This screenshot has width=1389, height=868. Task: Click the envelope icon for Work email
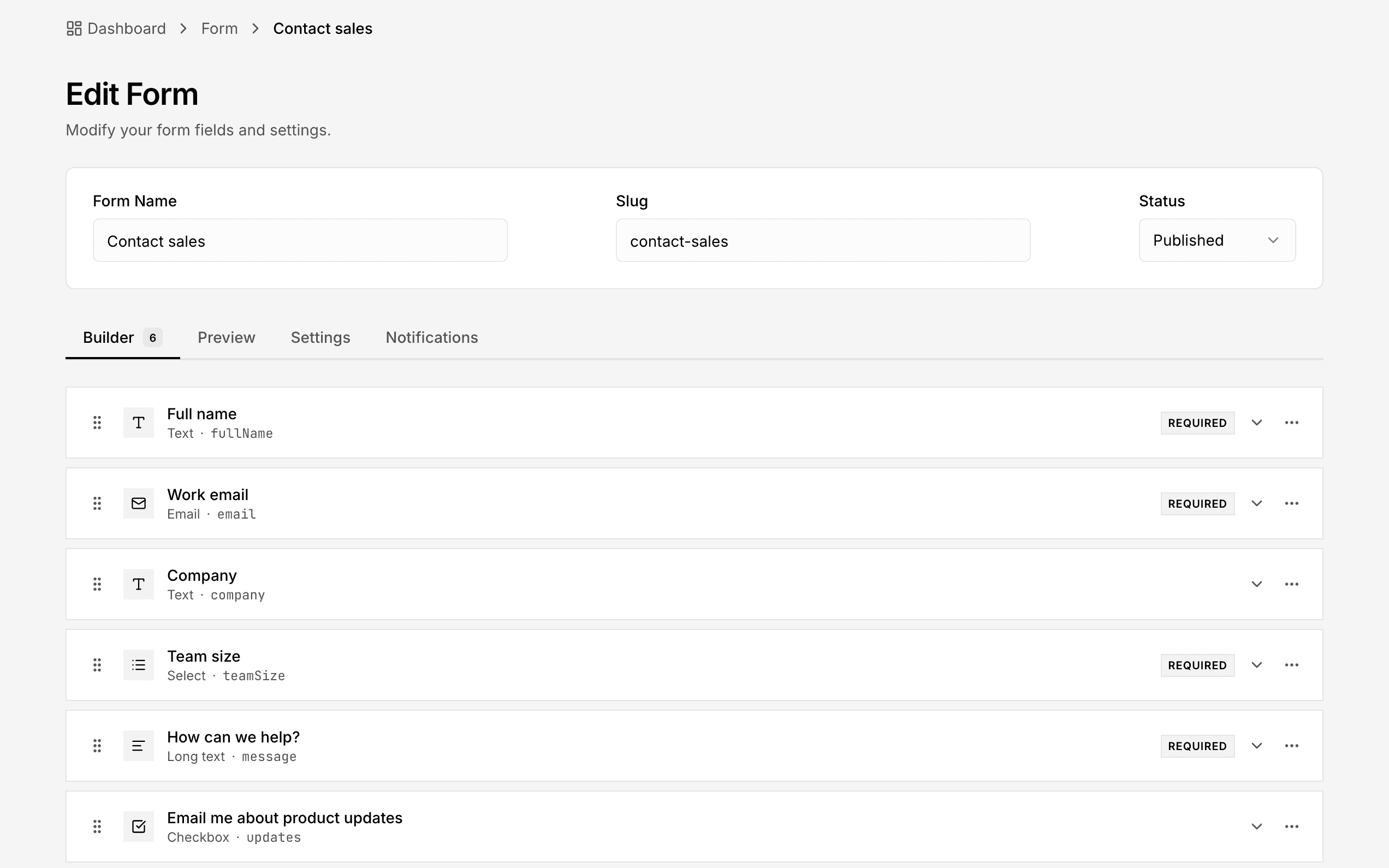(x=138, y=503)
